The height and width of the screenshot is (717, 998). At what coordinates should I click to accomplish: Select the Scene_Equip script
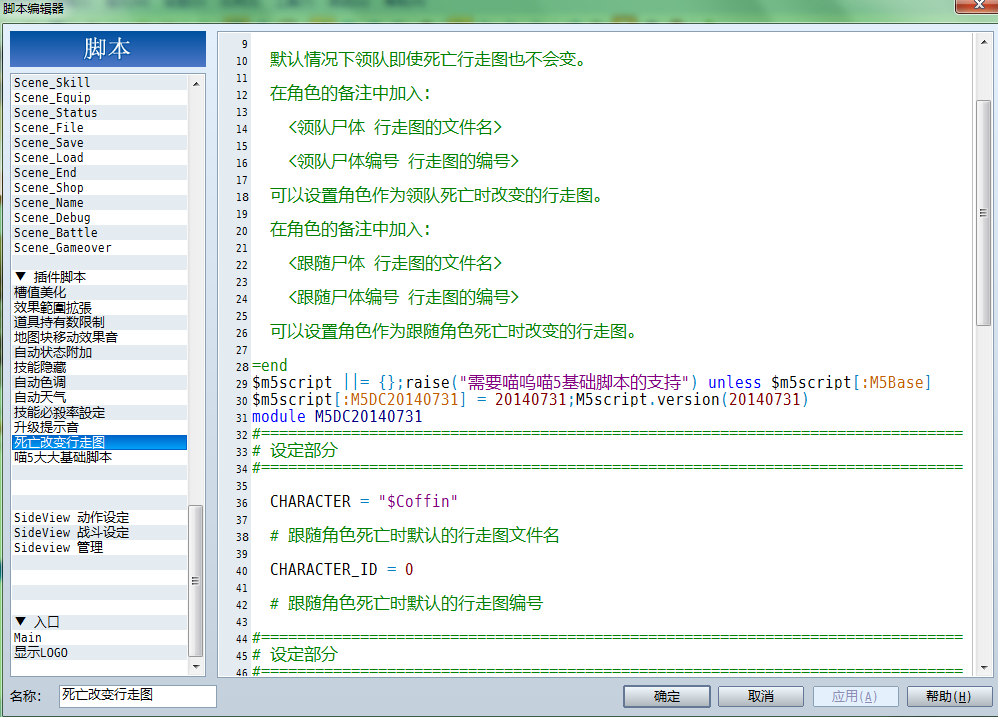[x=100, y=98]
